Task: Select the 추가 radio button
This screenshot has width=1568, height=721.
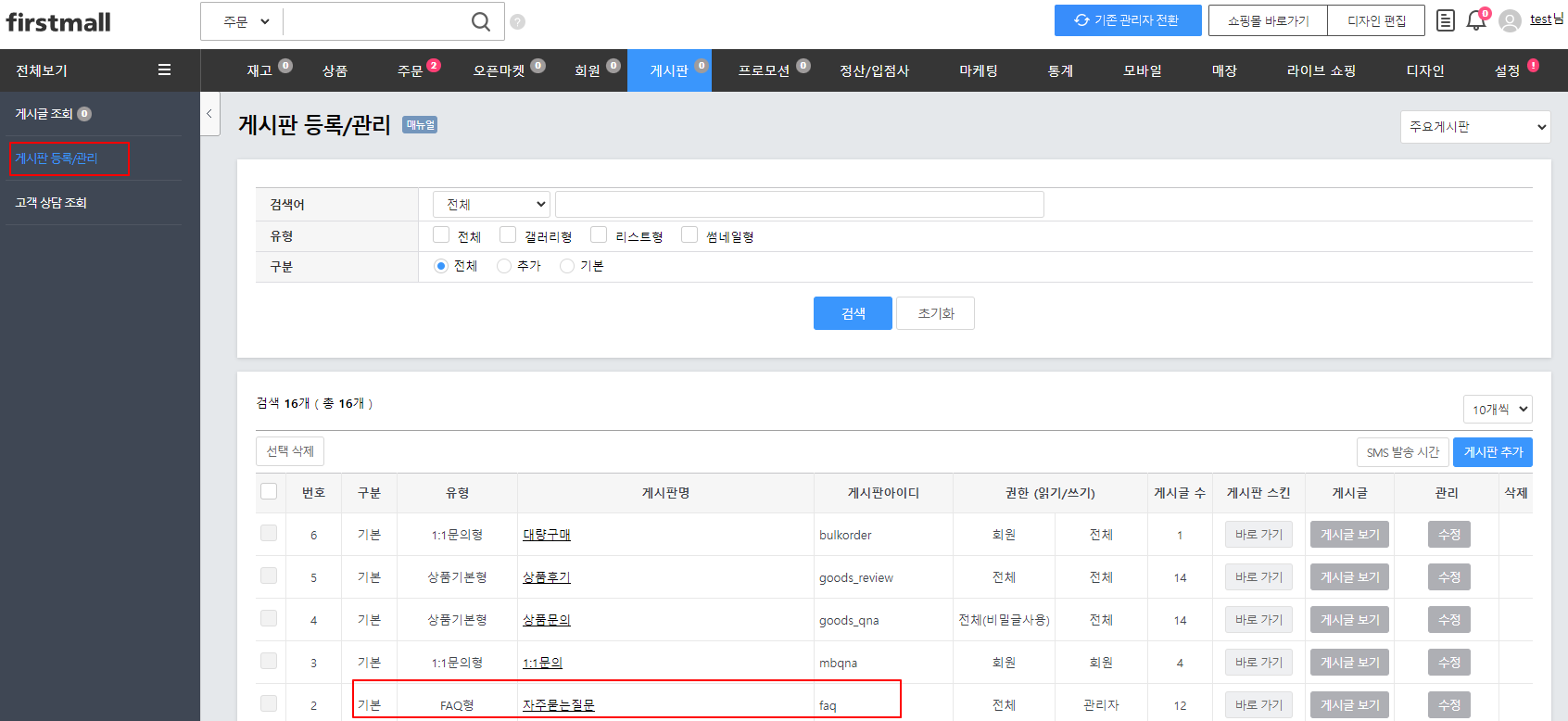Action: point(504,266)
